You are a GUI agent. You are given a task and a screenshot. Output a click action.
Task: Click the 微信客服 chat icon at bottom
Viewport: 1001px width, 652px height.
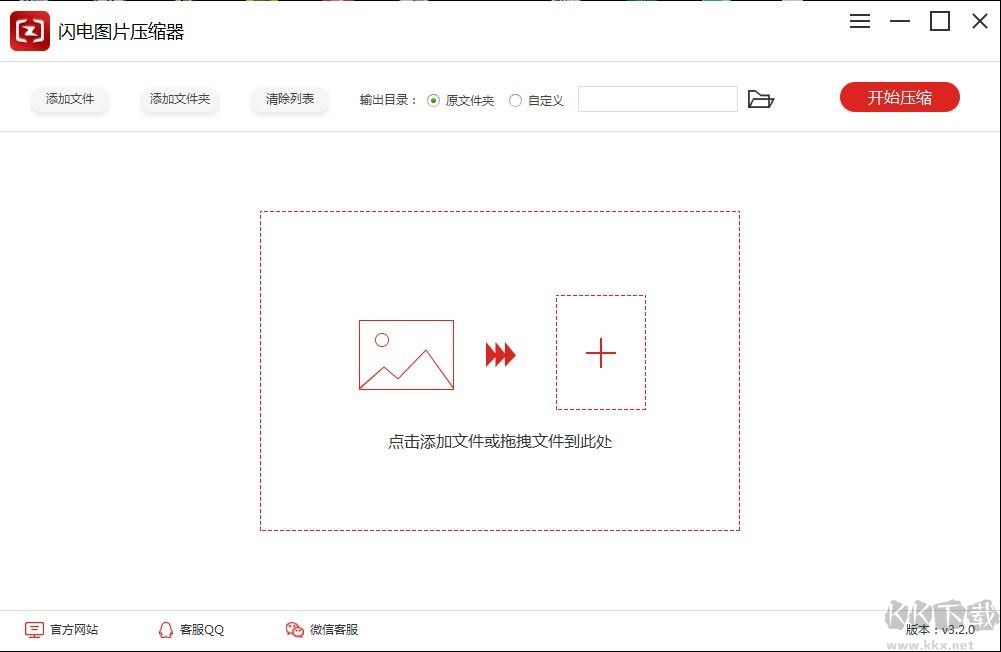[x=294, y=630]
